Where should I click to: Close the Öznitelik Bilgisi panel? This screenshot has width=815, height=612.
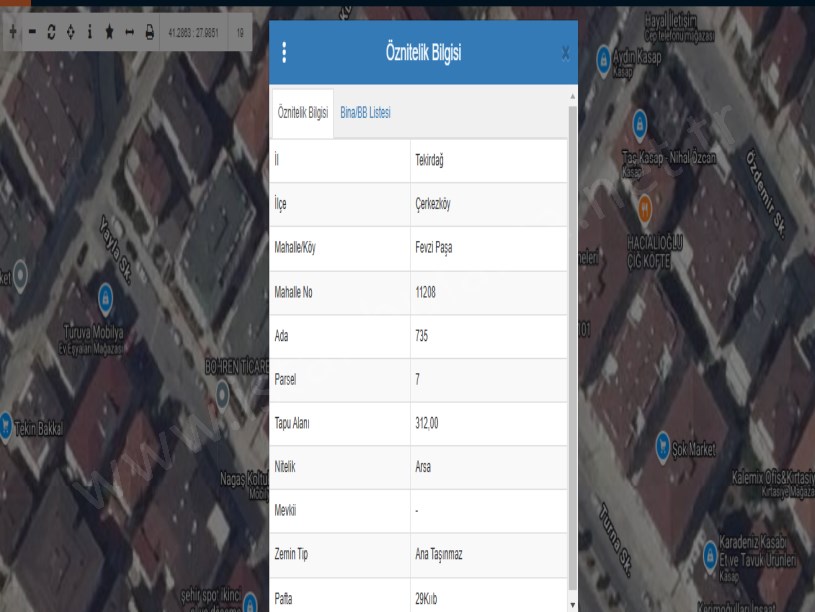click(x=565, y=54)
